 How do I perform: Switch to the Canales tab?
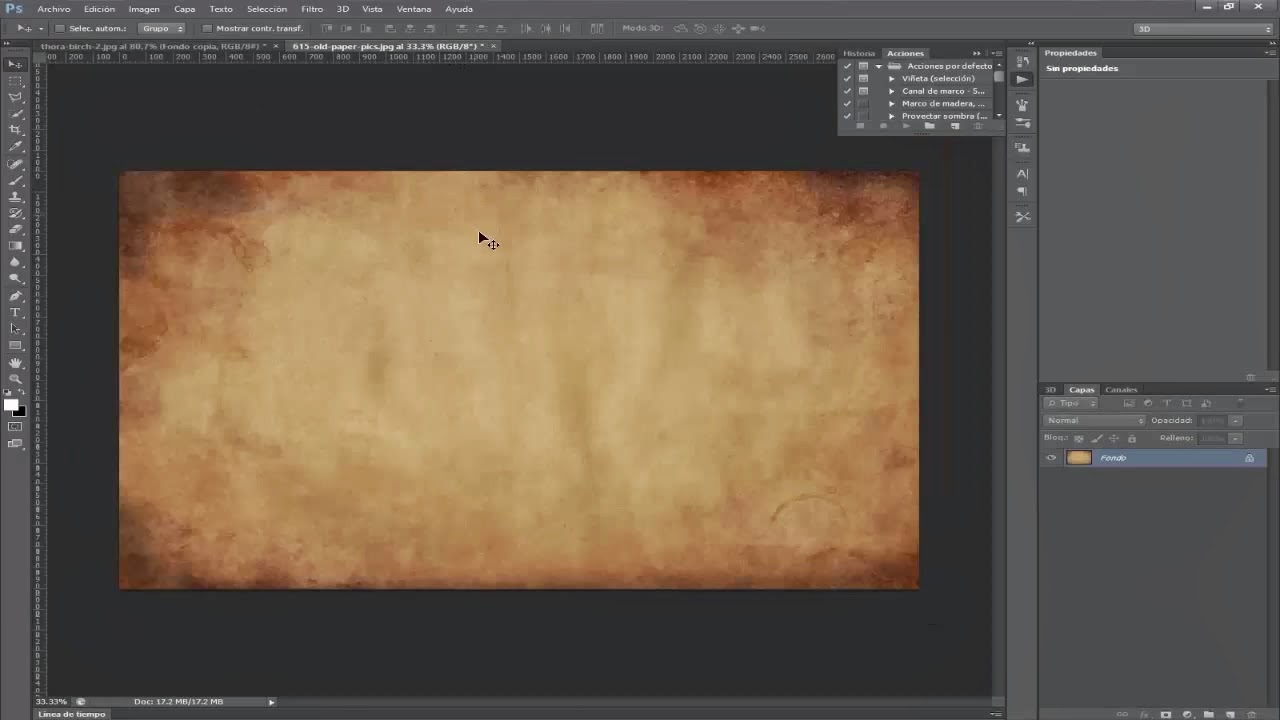(1121, 389)
